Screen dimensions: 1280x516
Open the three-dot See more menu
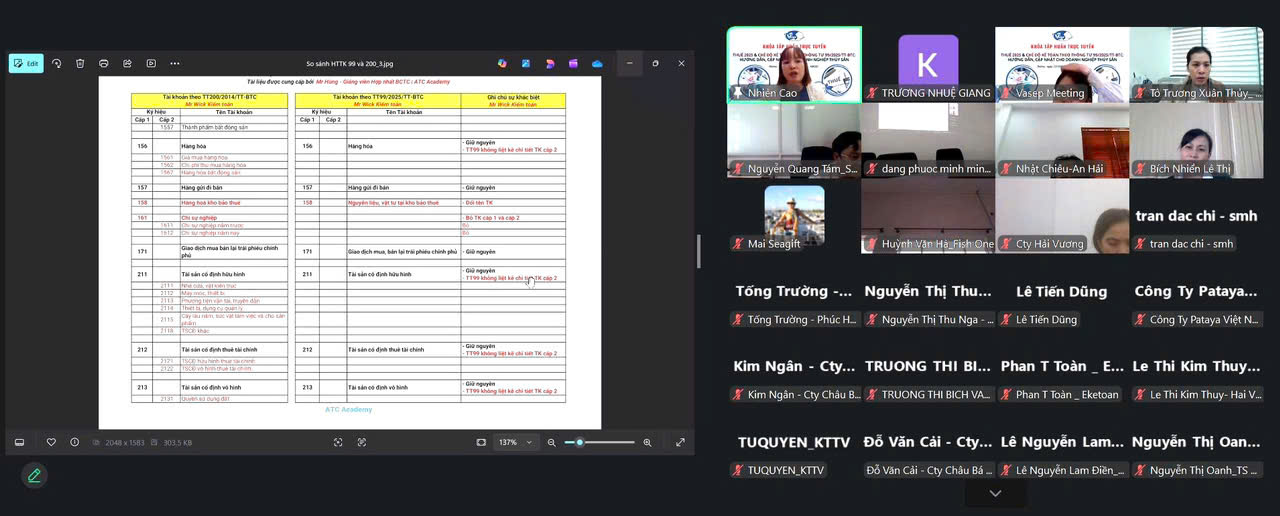174,63
